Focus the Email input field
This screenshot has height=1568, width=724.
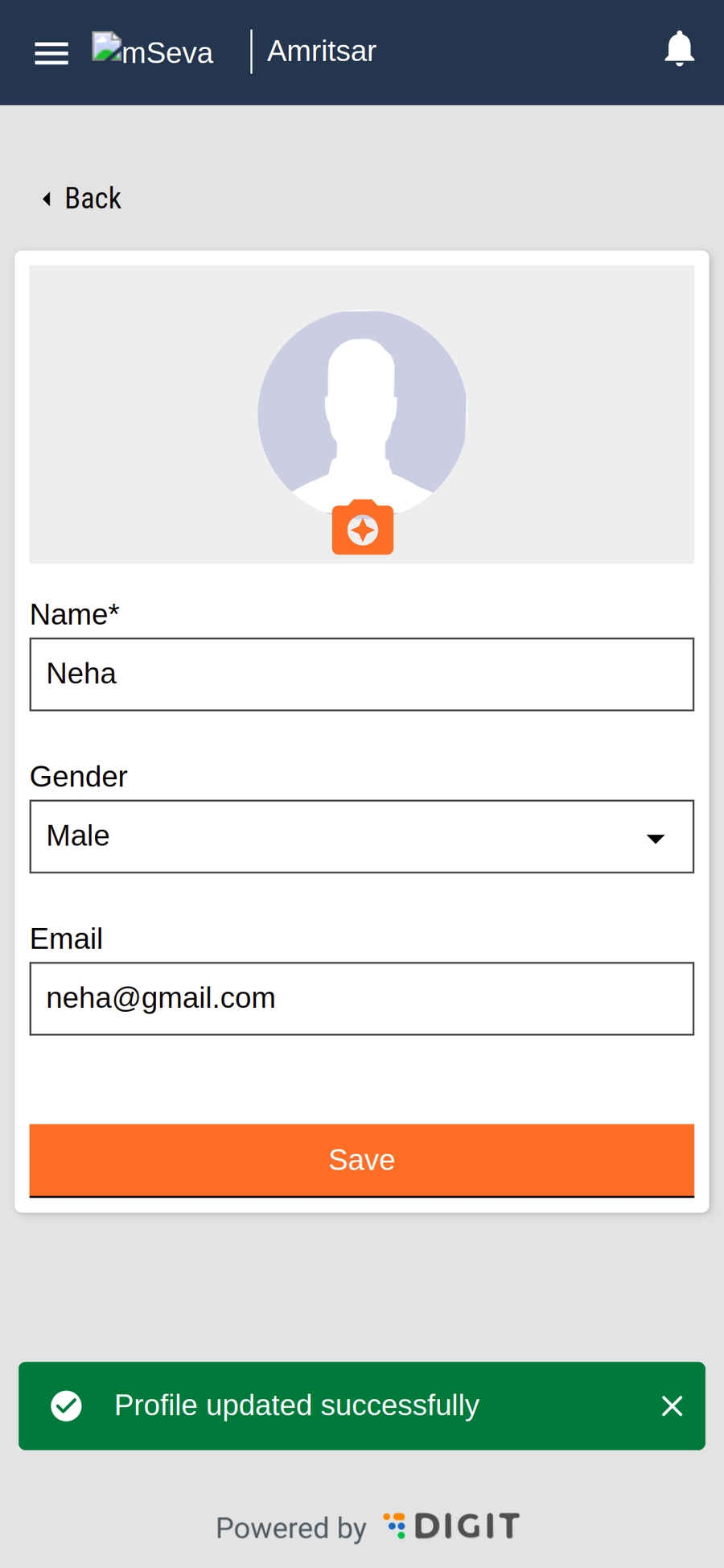pyautogui.click(x=361, y=999)
